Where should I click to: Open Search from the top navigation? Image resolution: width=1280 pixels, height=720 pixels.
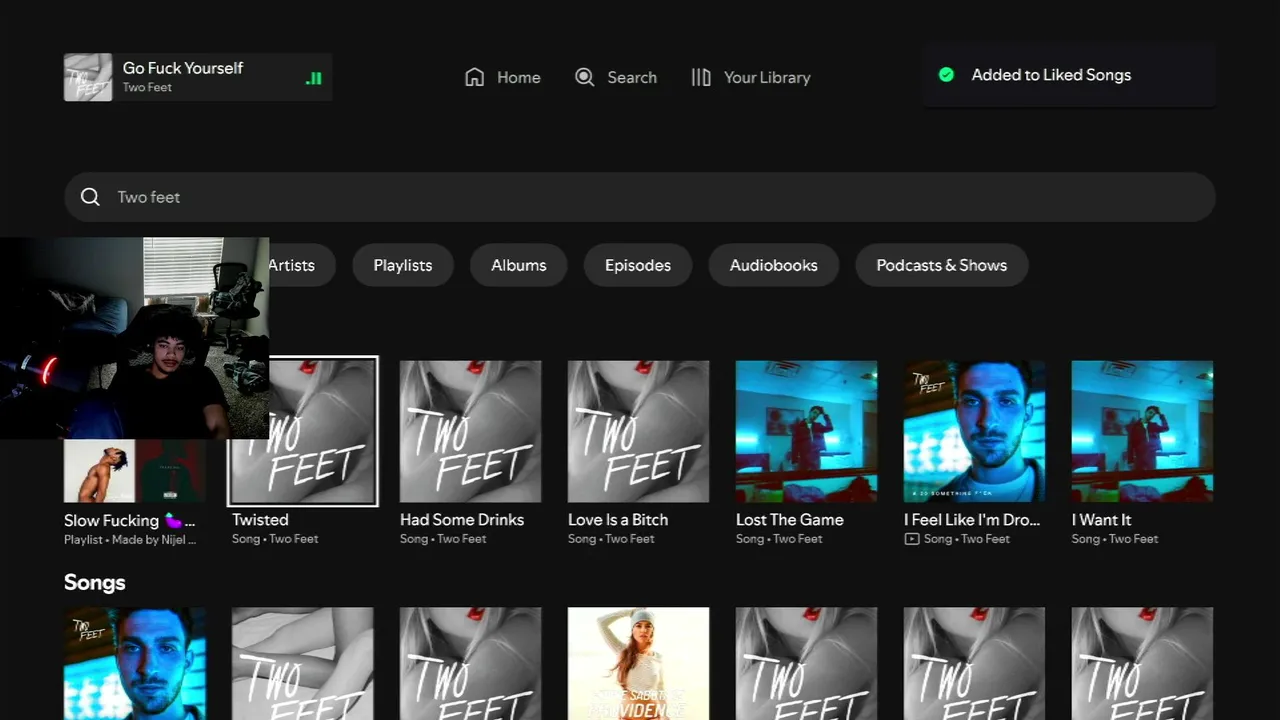tap(616, 77)
